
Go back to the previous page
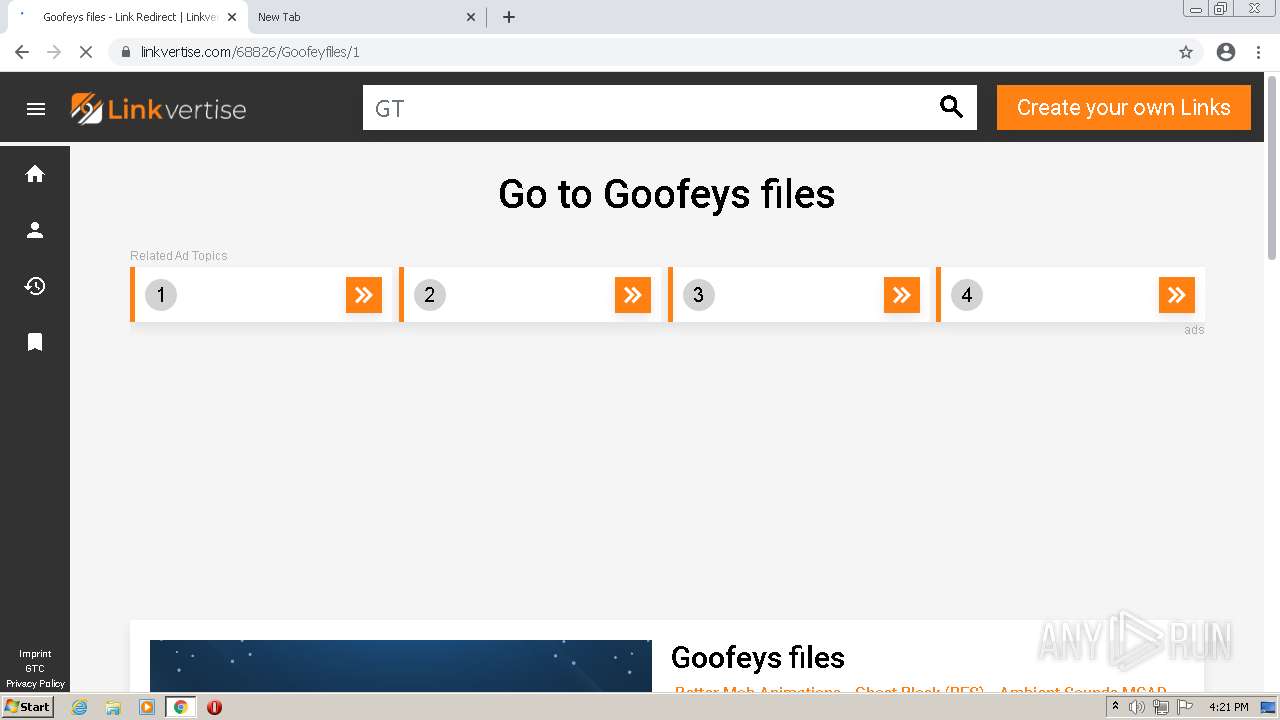click(22, 52)
